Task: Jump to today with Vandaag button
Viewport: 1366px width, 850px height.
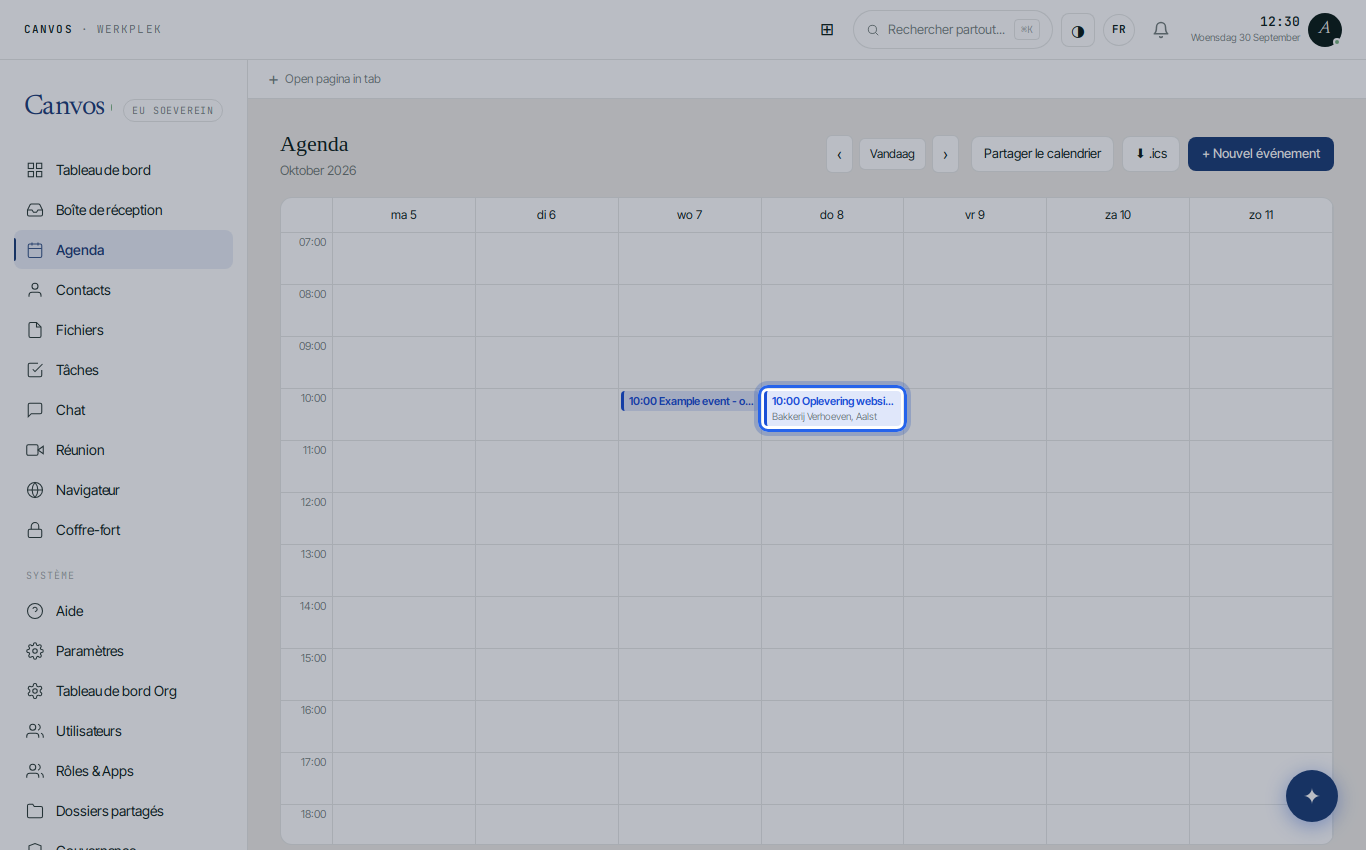Action: (892, 154)
